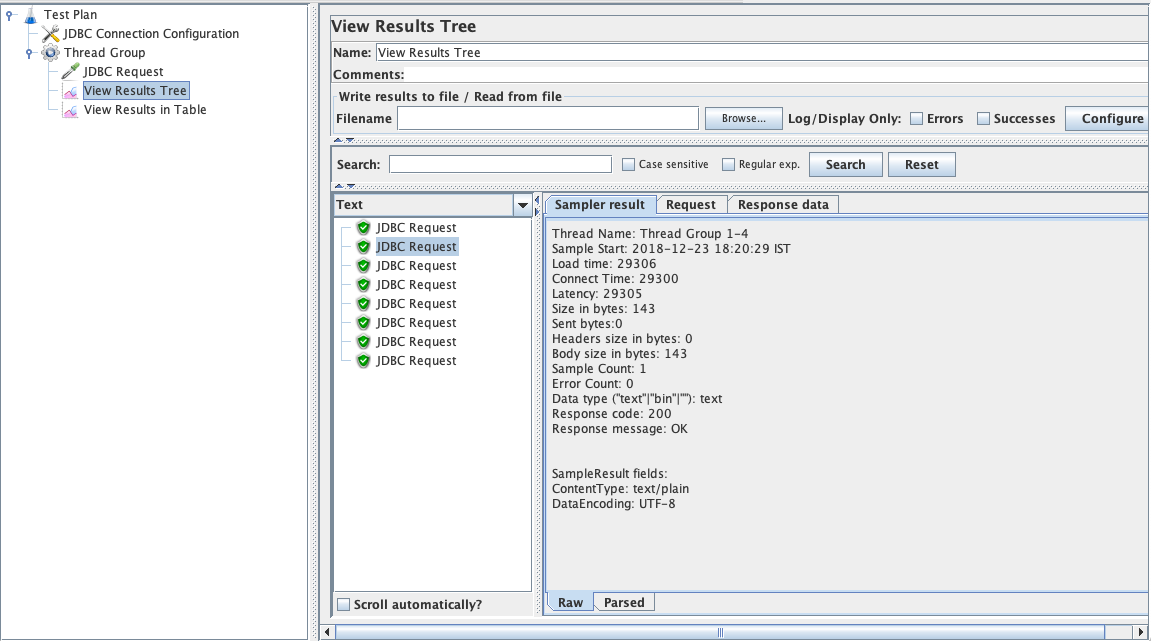1151x641 pixels.
Task: Open the results renderer Text dropdown
Action: point(522,204)
